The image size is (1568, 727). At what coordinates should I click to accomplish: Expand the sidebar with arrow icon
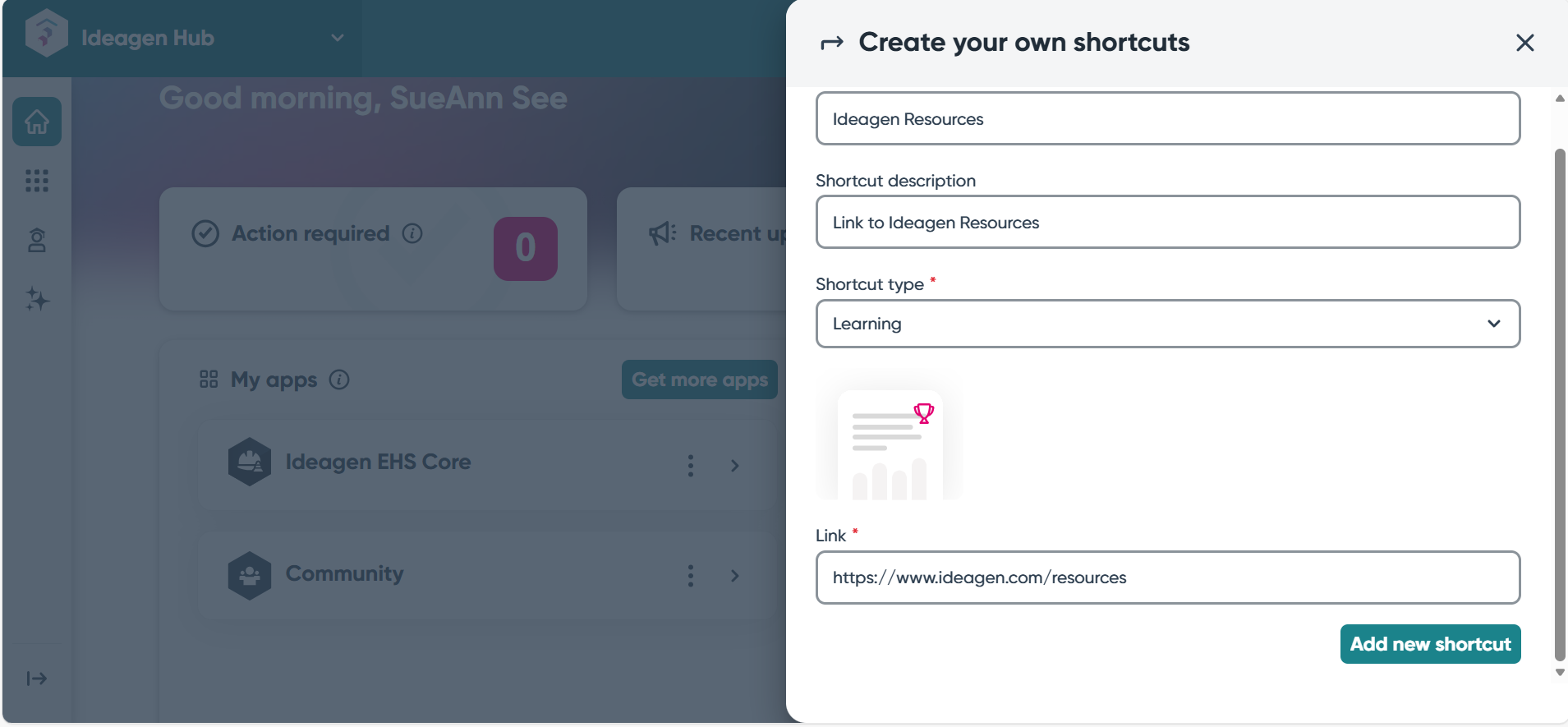click(x=37, y=679)
